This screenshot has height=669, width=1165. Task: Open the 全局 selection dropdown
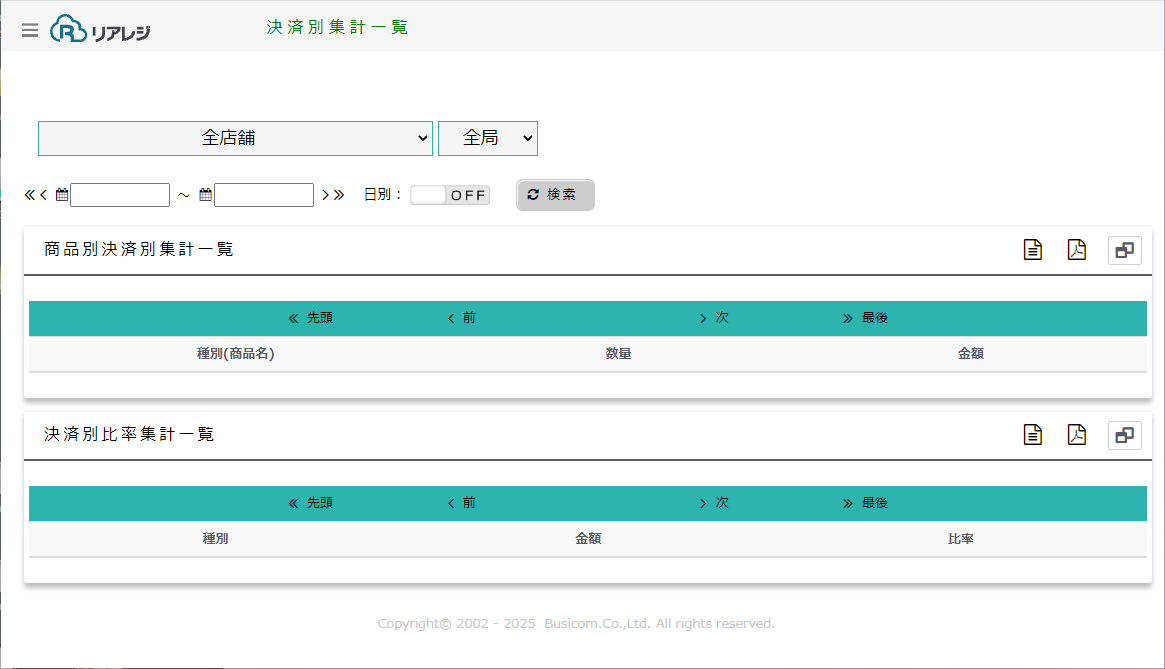(x=487, y=138)
